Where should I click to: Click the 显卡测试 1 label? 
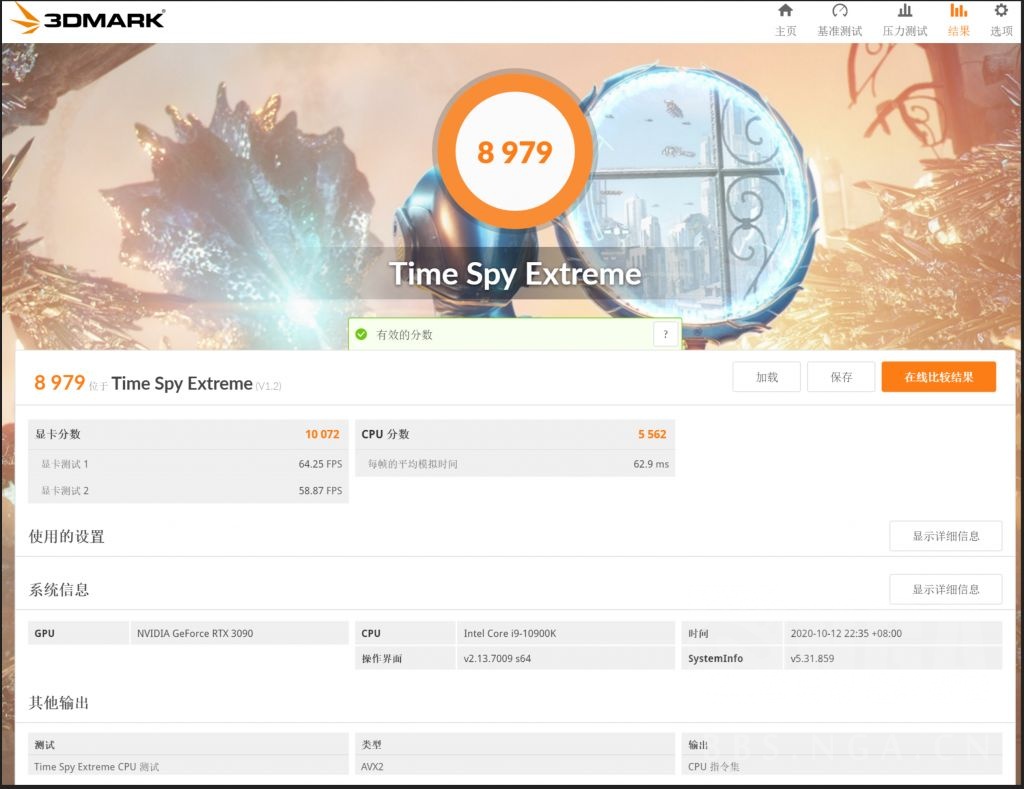(x=65, y=464)
